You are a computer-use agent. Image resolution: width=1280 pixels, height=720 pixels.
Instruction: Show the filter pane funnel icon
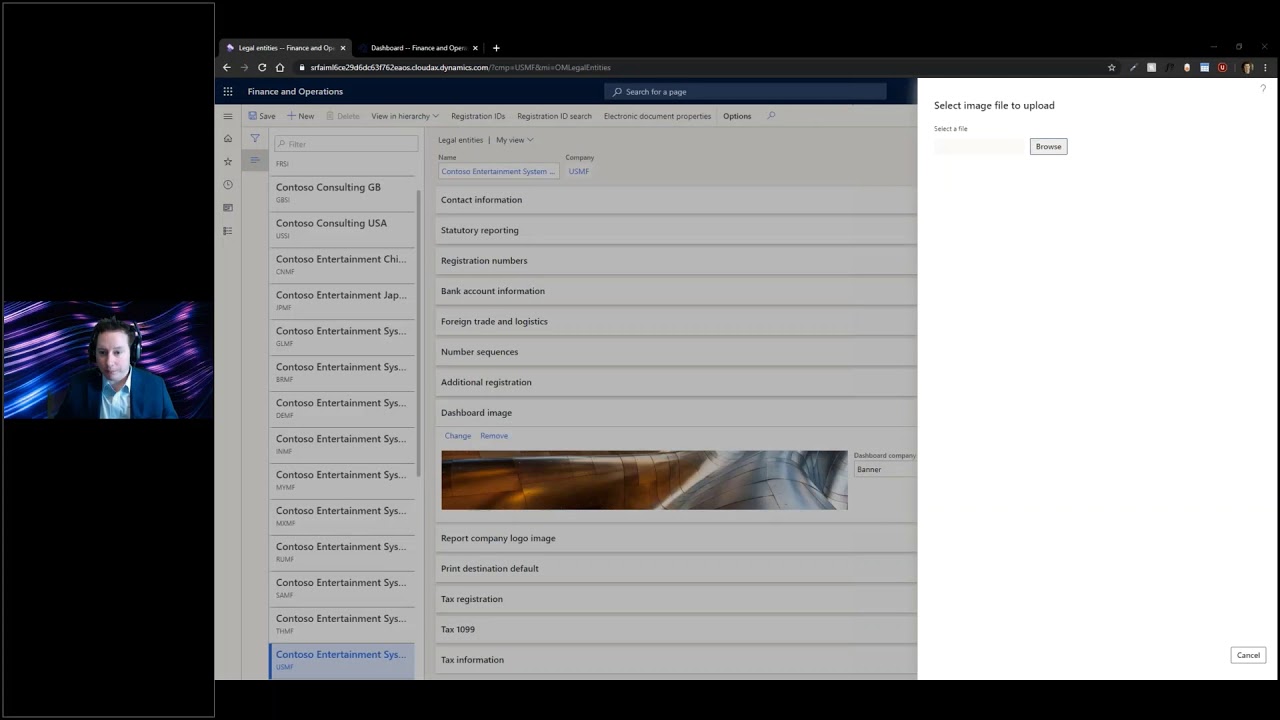click(255, 139)
